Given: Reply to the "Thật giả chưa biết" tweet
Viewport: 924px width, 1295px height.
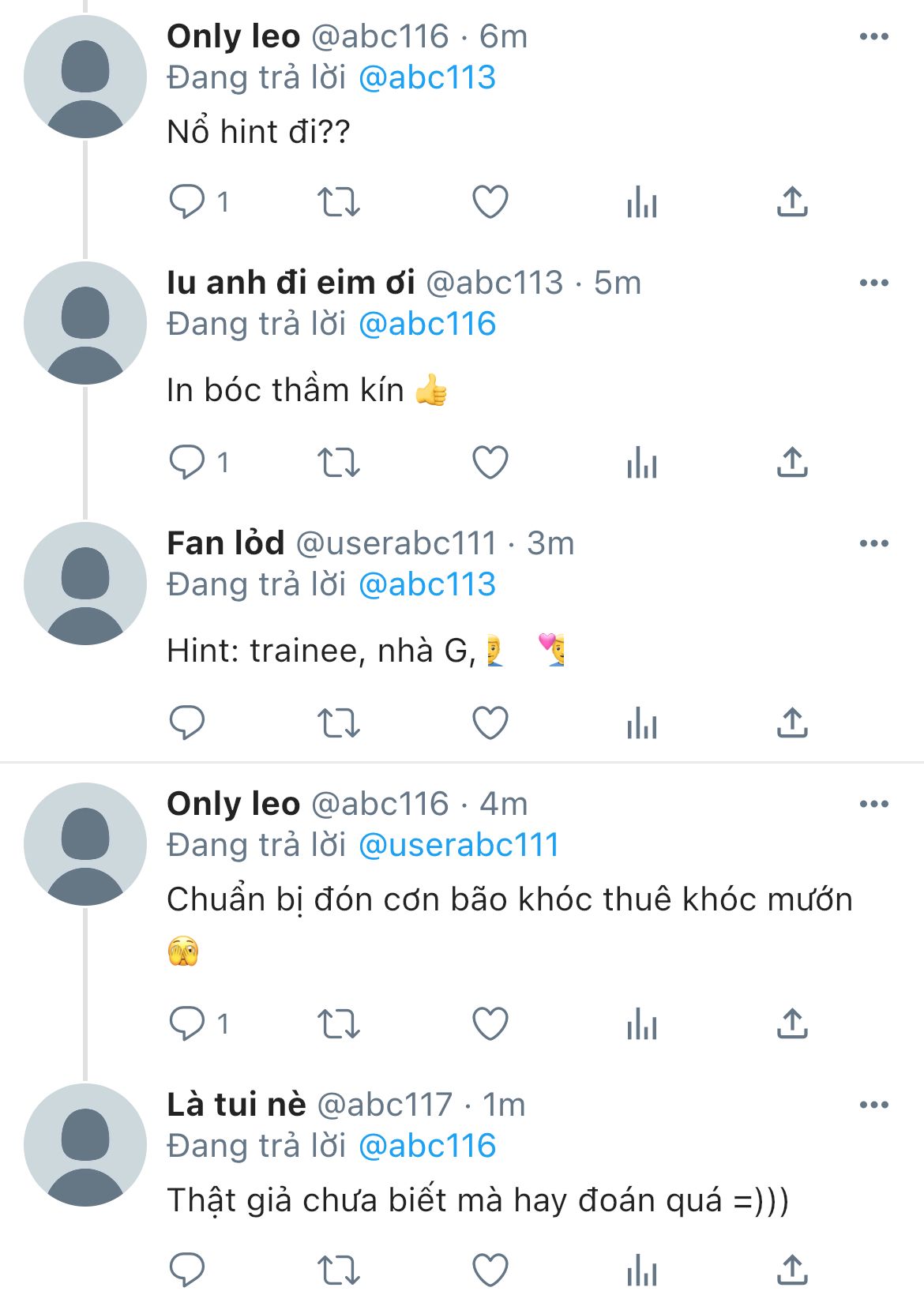Looking at the screenshot, I should (x=187, y=1269).
